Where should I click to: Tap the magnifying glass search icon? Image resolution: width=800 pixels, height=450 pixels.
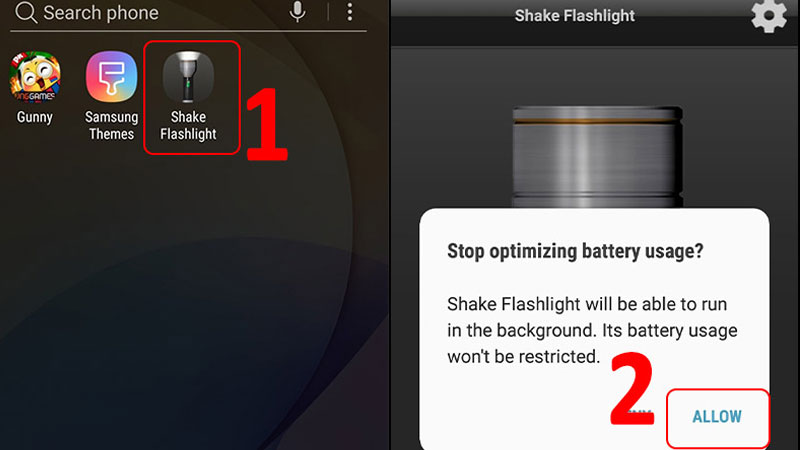26,12
